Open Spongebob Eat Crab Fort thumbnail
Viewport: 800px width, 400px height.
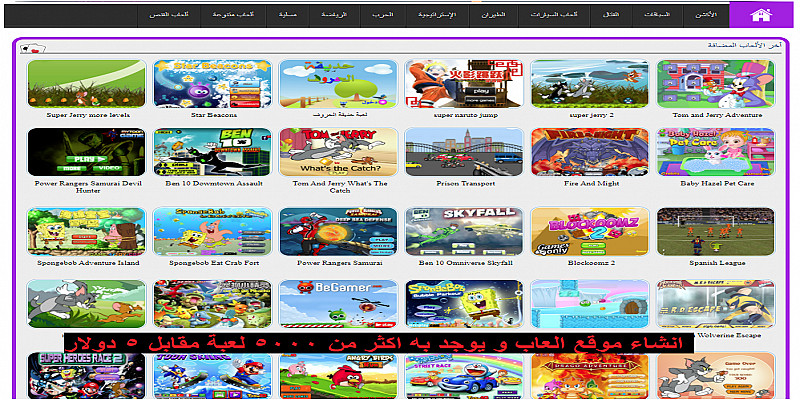(x=212, y=231)
